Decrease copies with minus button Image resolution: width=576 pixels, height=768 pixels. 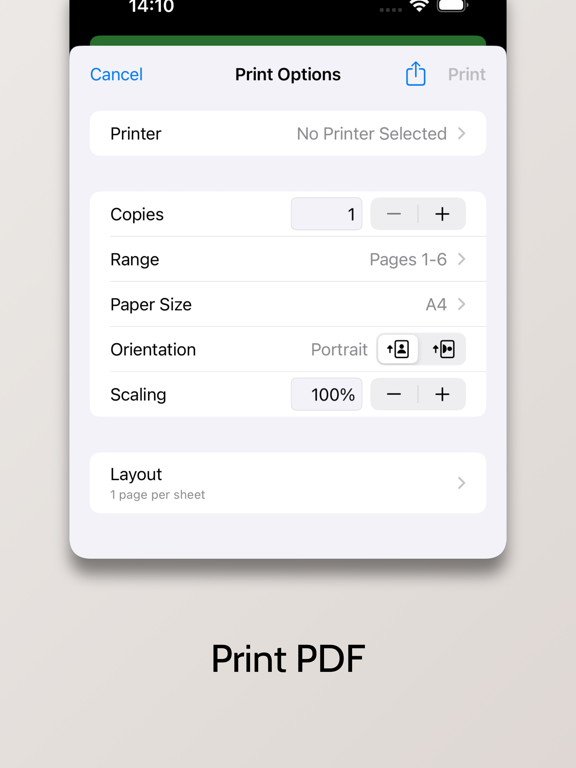pos(394,214)
